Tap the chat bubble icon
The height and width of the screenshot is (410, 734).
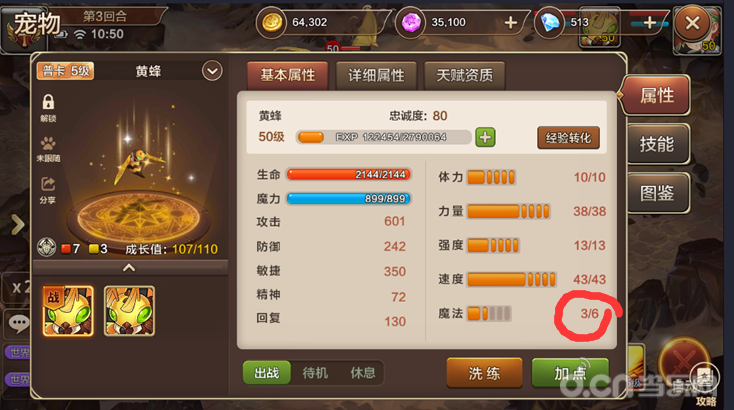click(x=19, y=323)
